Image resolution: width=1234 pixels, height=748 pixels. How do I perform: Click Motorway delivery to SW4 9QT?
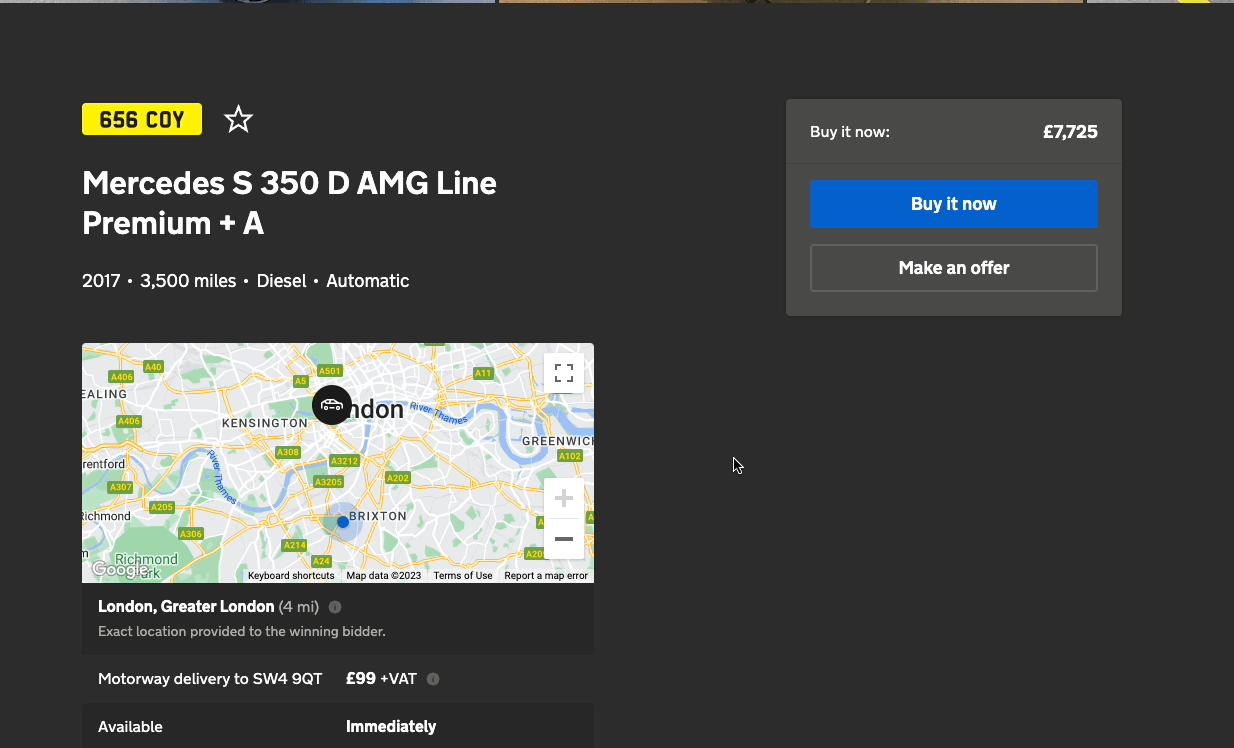210,679
